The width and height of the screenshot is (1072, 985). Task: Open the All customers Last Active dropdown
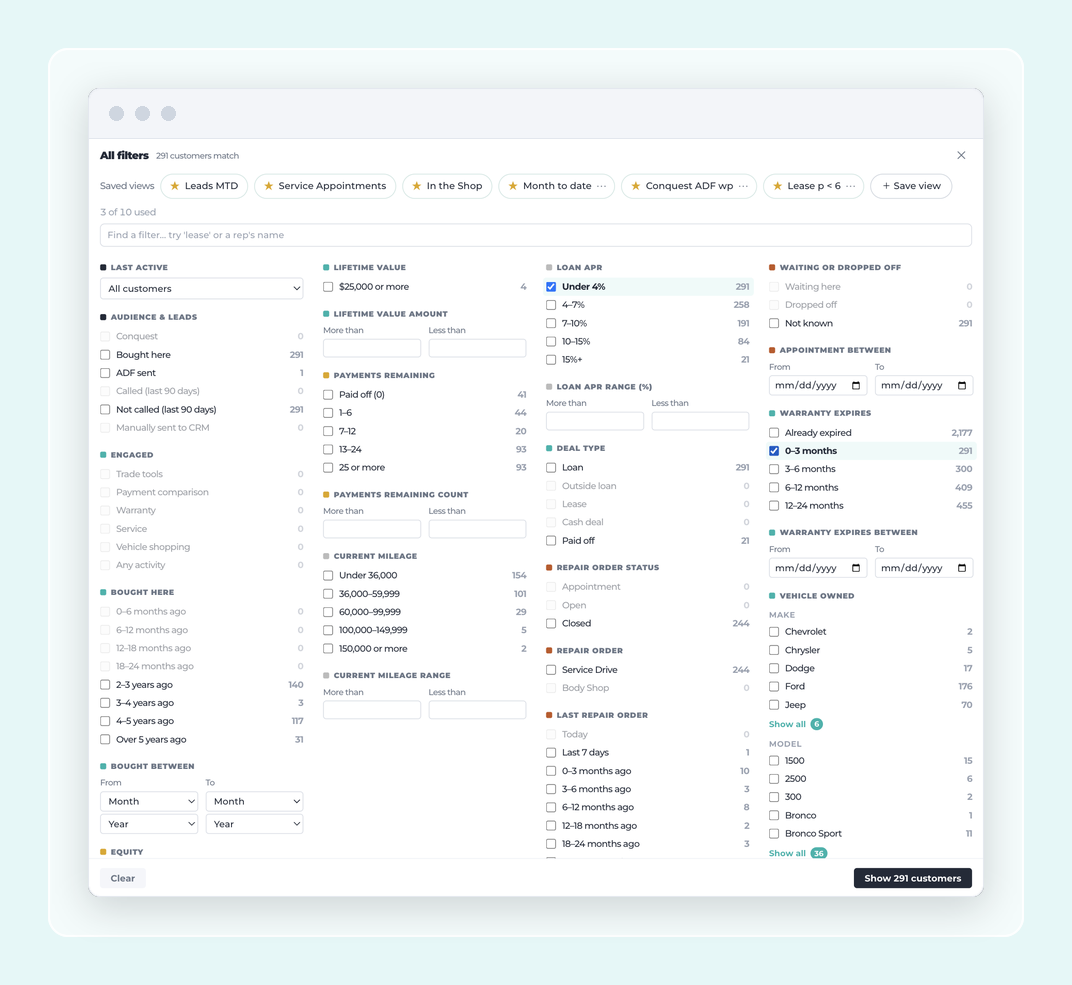(202, 288)
